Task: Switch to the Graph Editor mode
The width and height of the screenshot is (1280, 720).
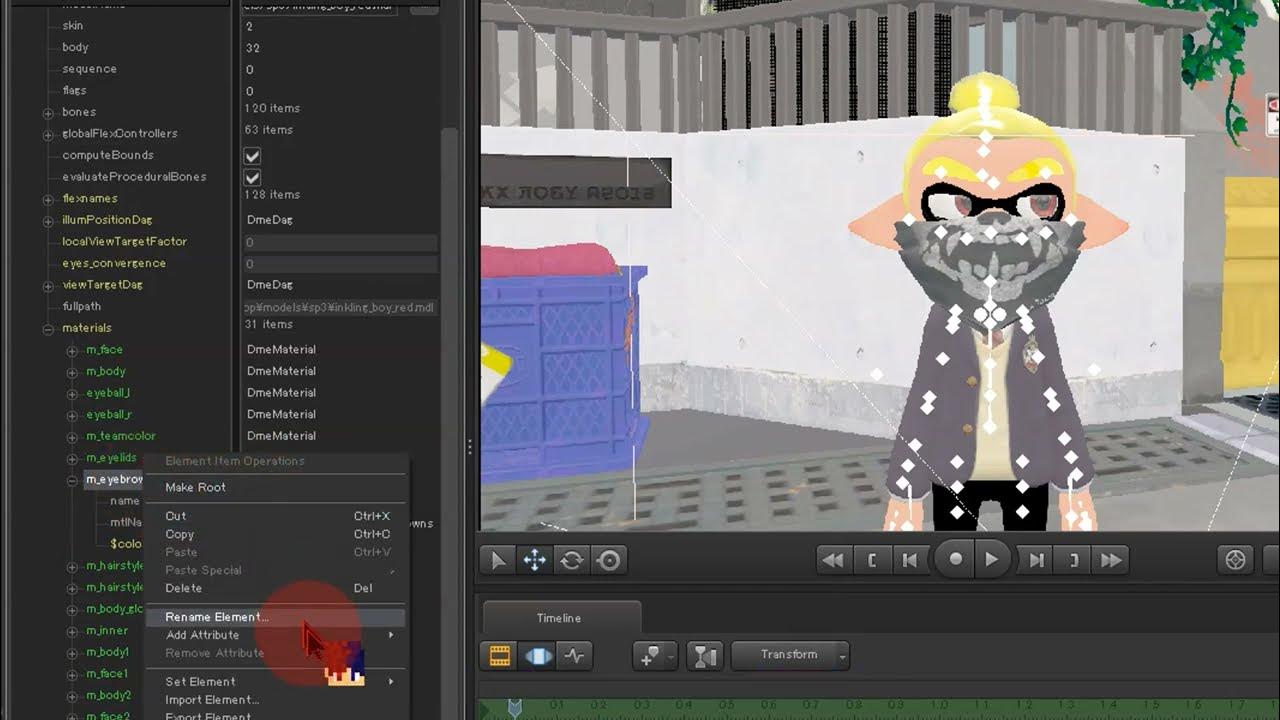Action: tap(574, 656)
